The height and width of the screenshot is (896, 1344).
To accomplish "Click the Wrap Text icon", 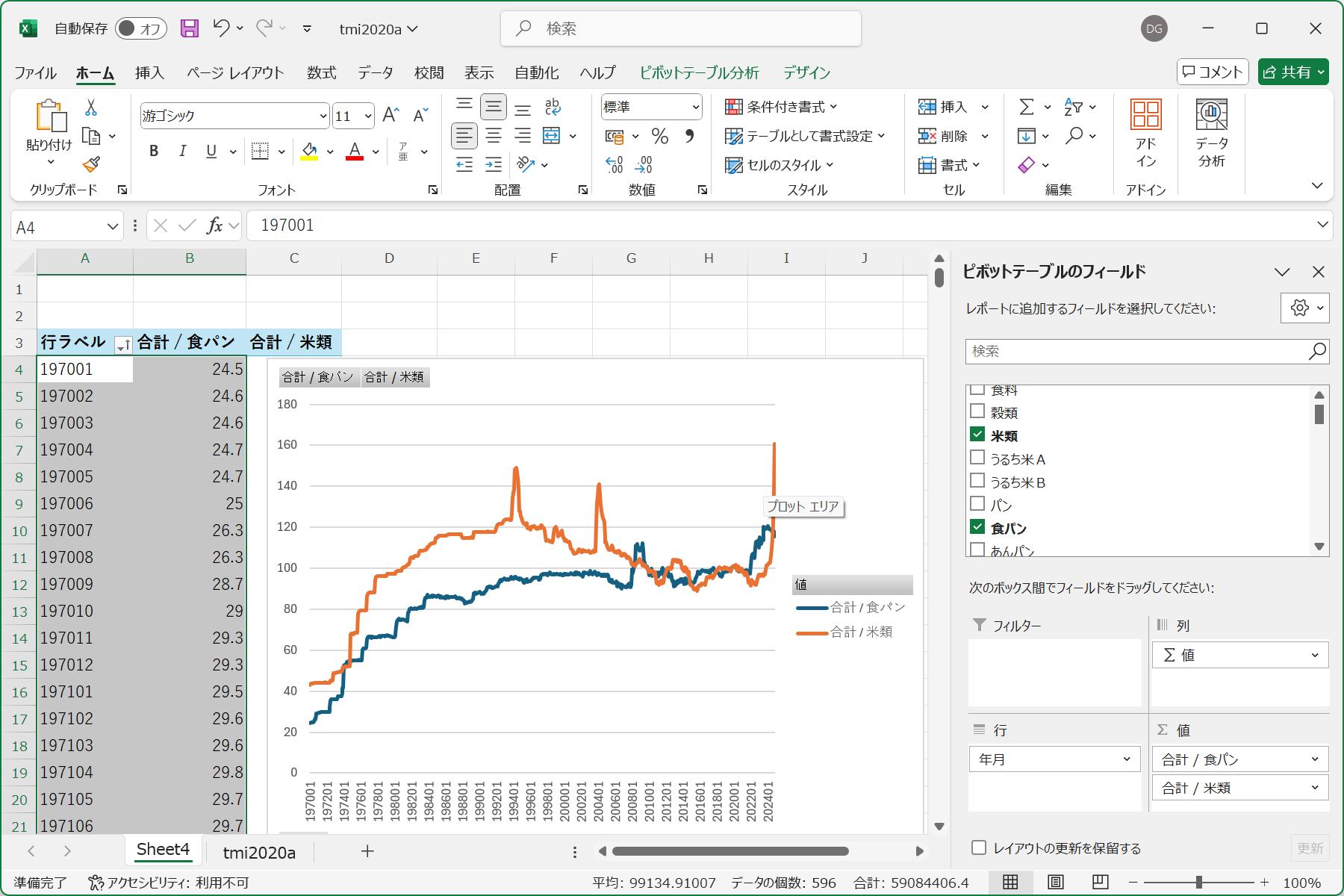I will 553,107.
